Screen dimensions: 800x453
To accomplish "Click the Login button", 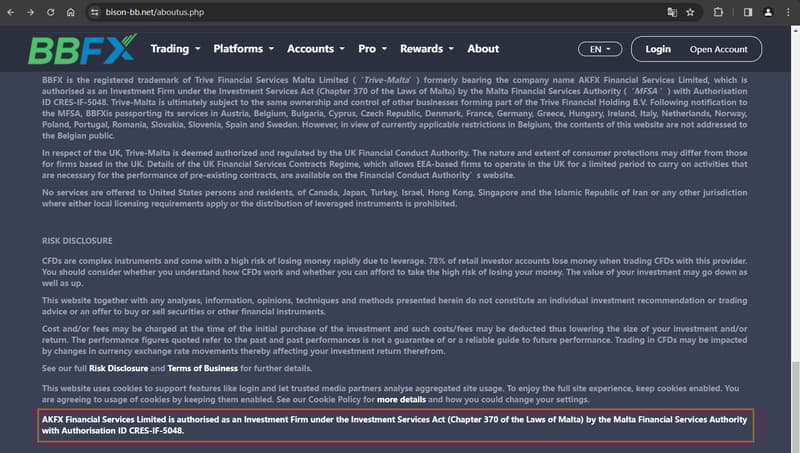I will [658, 49].
